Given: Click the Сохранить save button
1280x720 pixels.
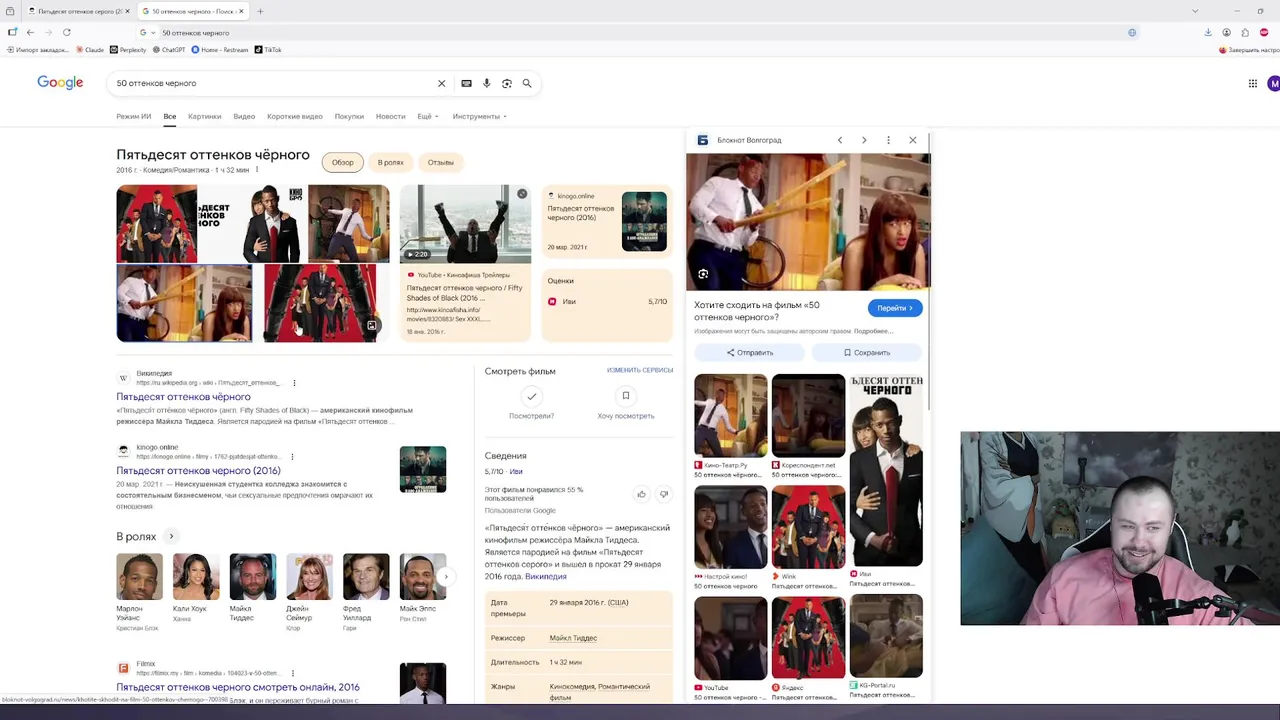Looking at the screenshot, I should click(x=867, y=352).
